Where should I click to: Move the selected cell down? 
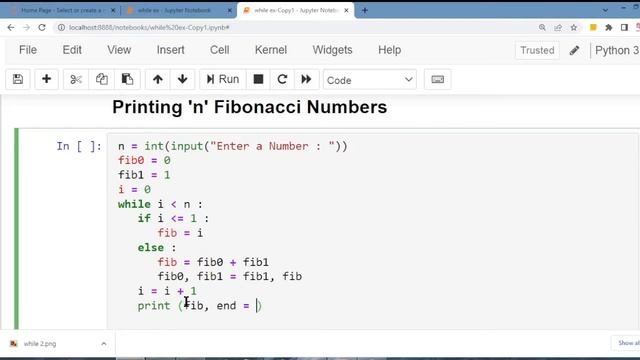[182, 79]
